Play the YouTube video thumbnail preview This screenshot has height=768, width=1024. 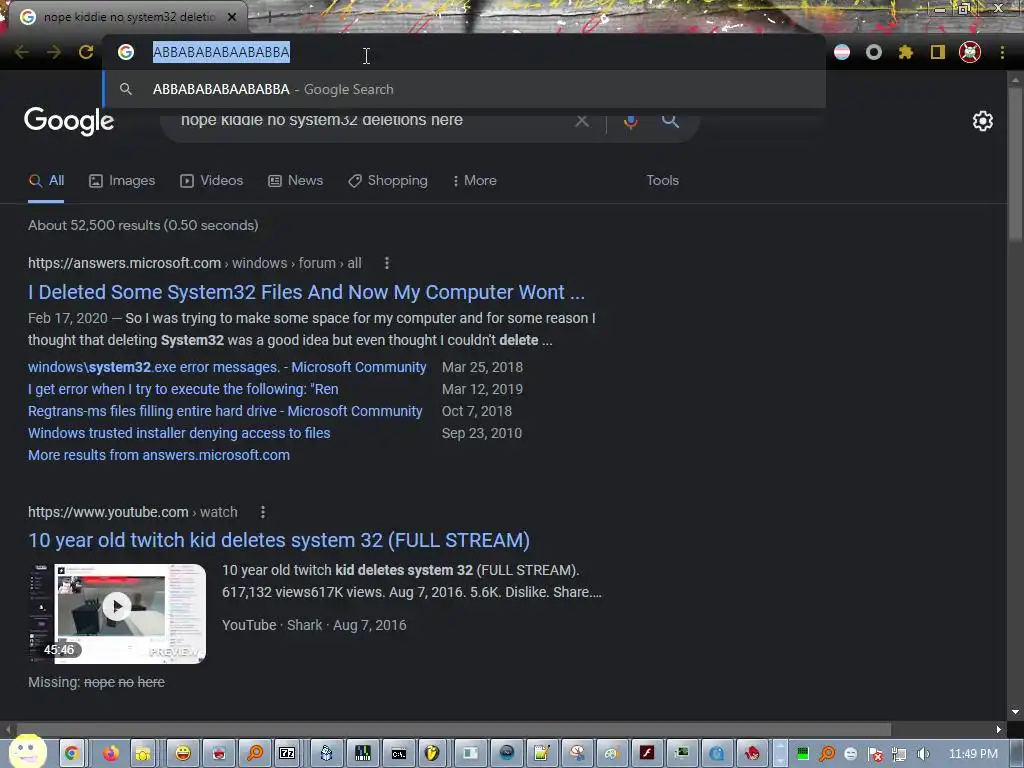click(117, 607)
